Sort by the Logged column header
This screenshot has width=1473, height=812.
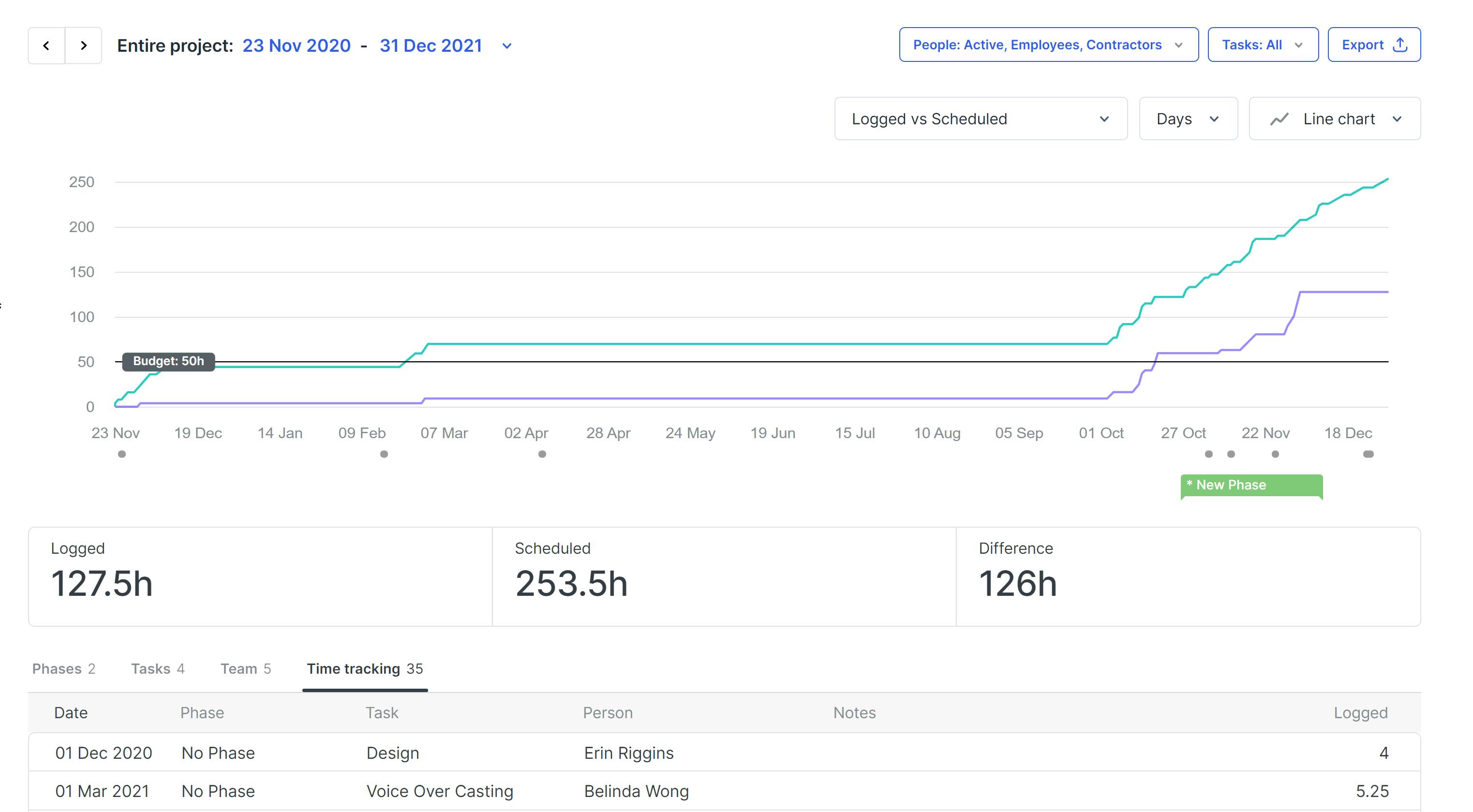point(1360,712)
